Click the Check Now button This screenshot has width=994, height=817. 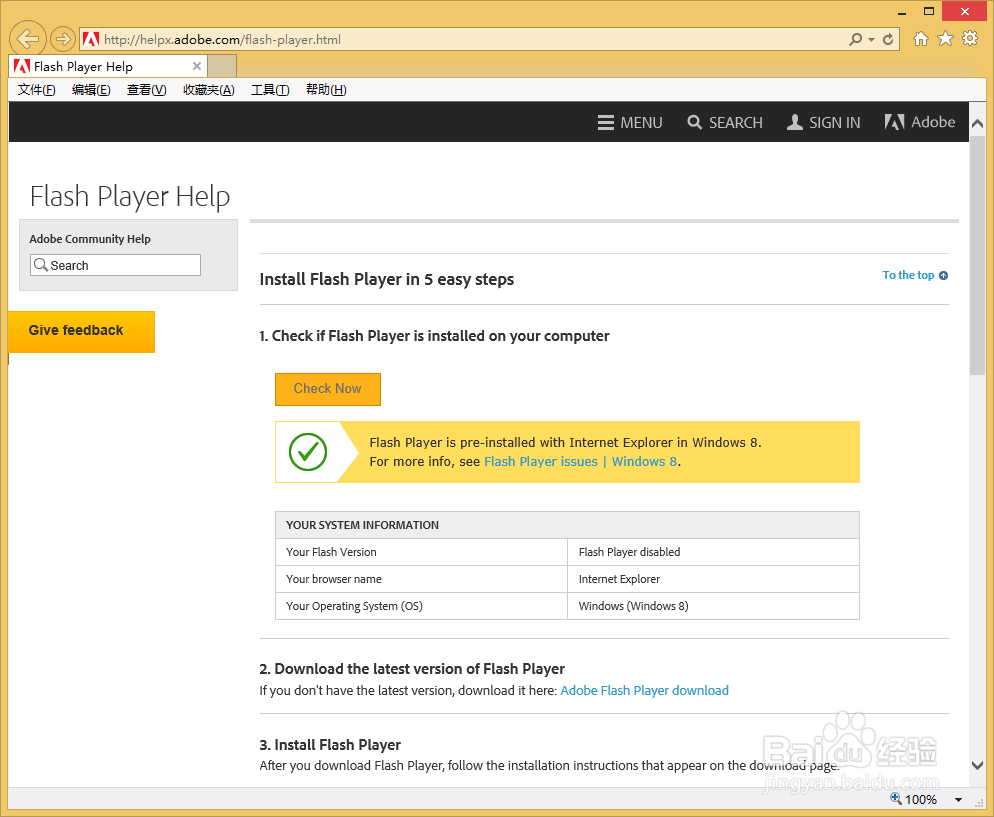(328, 389)
